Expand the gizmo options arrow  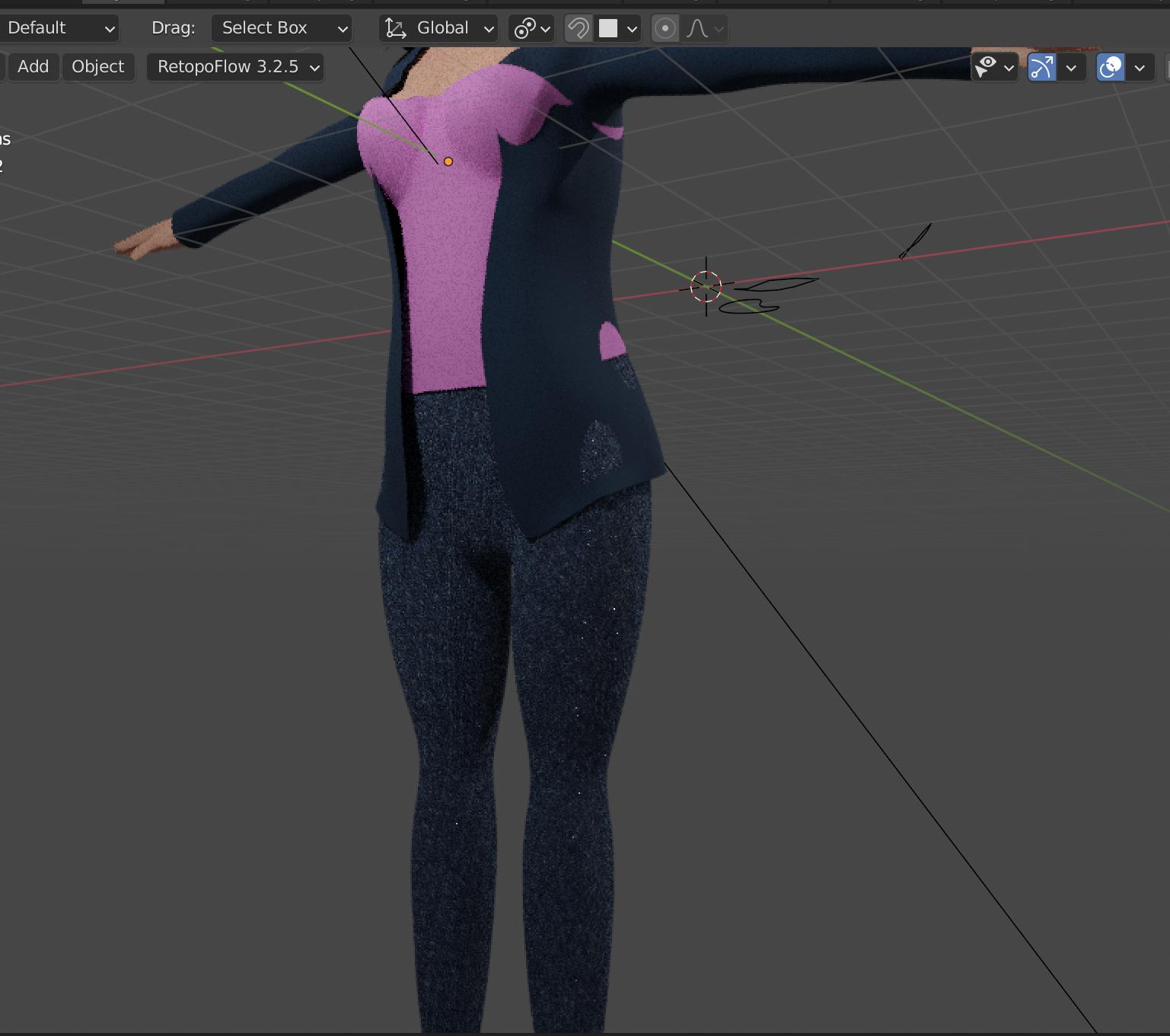(x=1071, y=67)
